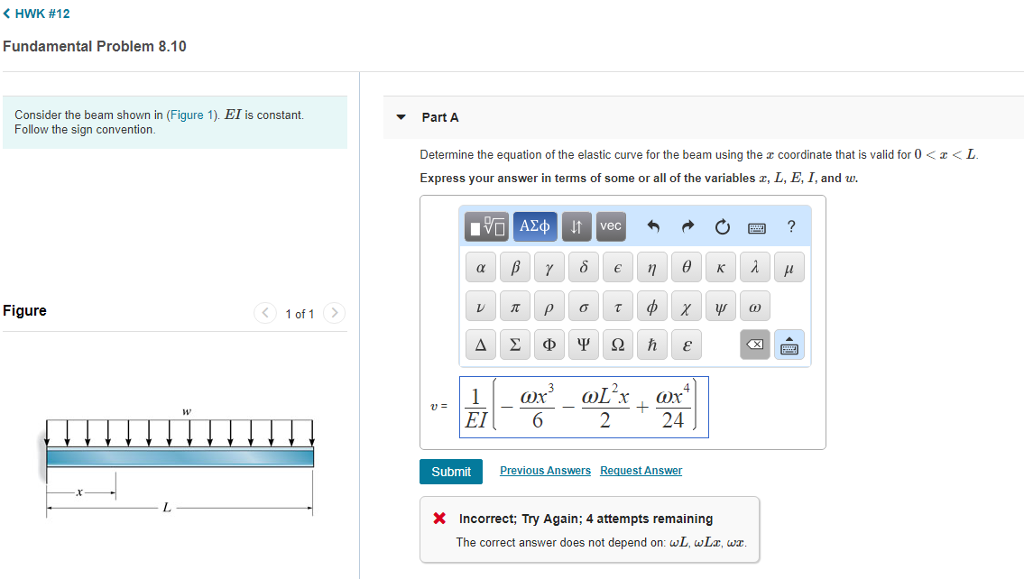Click the Request Answer link
Screen dimensions: 1024x579
click(641, 471)
